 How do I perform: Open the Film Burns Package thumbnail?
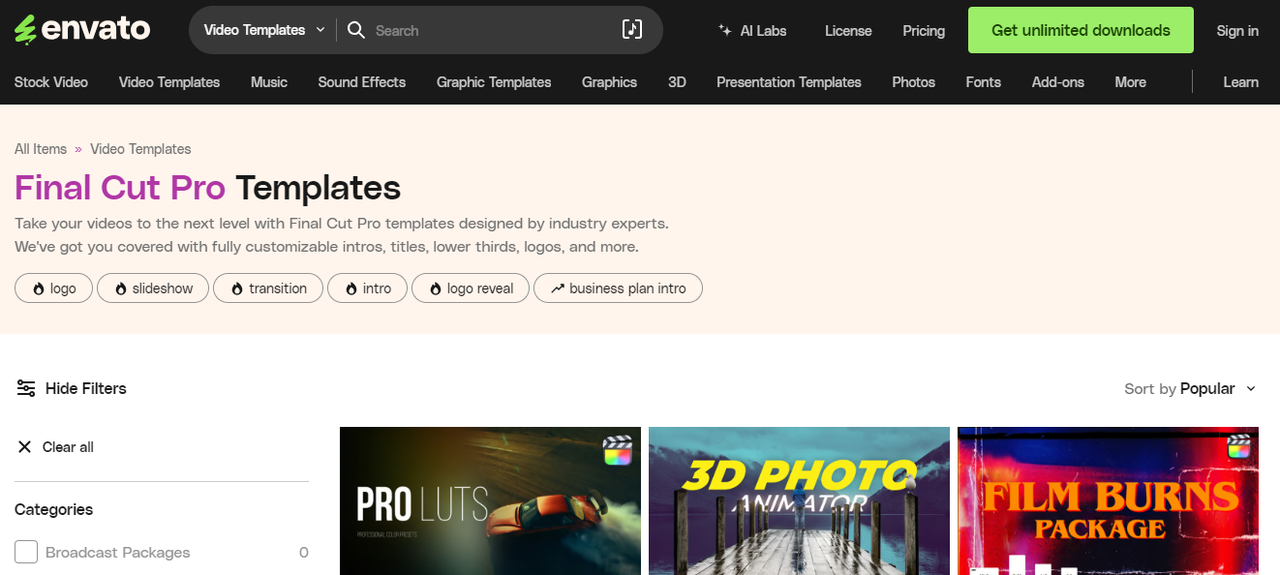click(x=1108, y=501)
